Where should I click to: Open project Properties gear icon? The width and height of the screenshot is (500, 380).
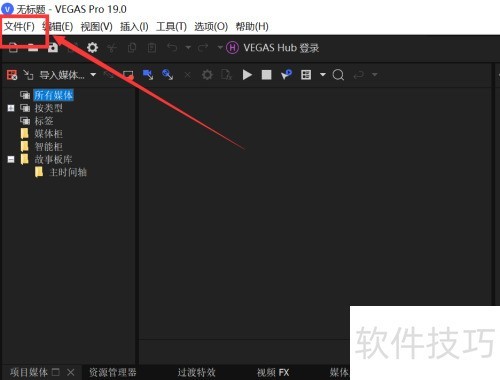pos(92,48)
